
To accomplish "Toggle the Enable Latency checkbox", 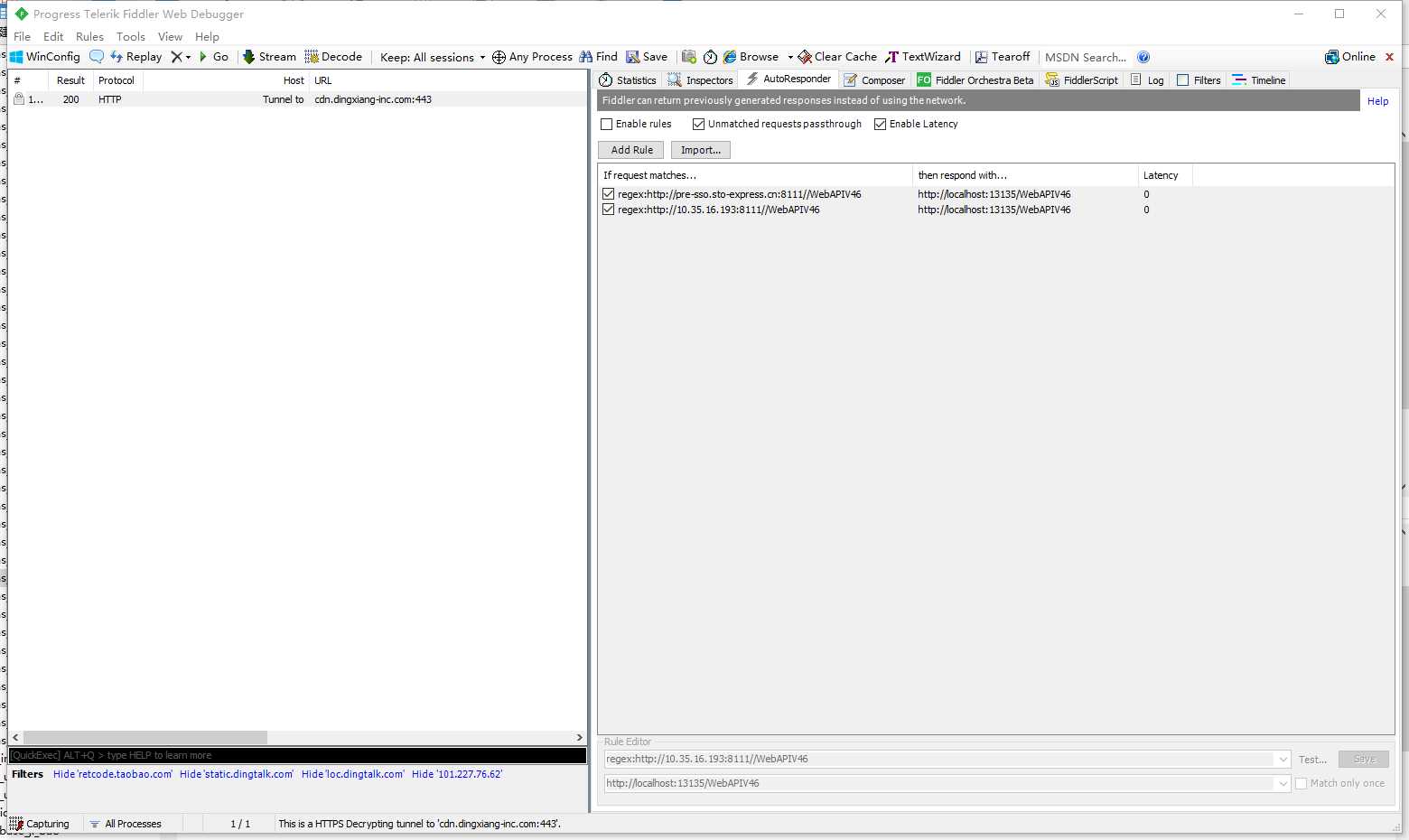I will (x=880, y=125).
